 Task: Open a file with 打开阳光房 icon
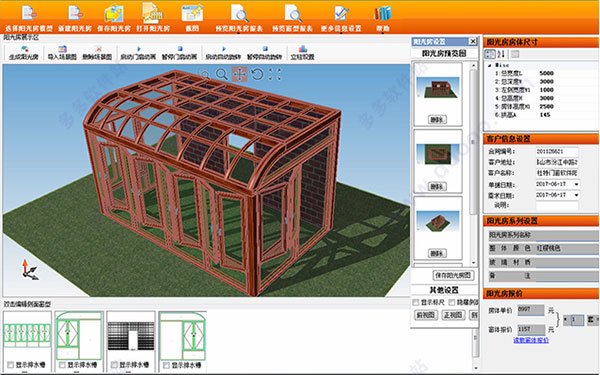tap(153, 17)
